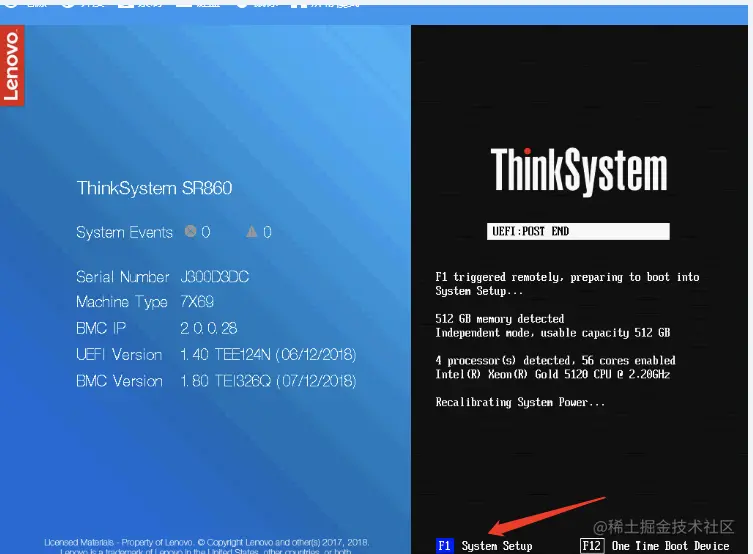Click machine type value 7X69
The height and width of the screenshot is (554, 753).
pos(197,301)
